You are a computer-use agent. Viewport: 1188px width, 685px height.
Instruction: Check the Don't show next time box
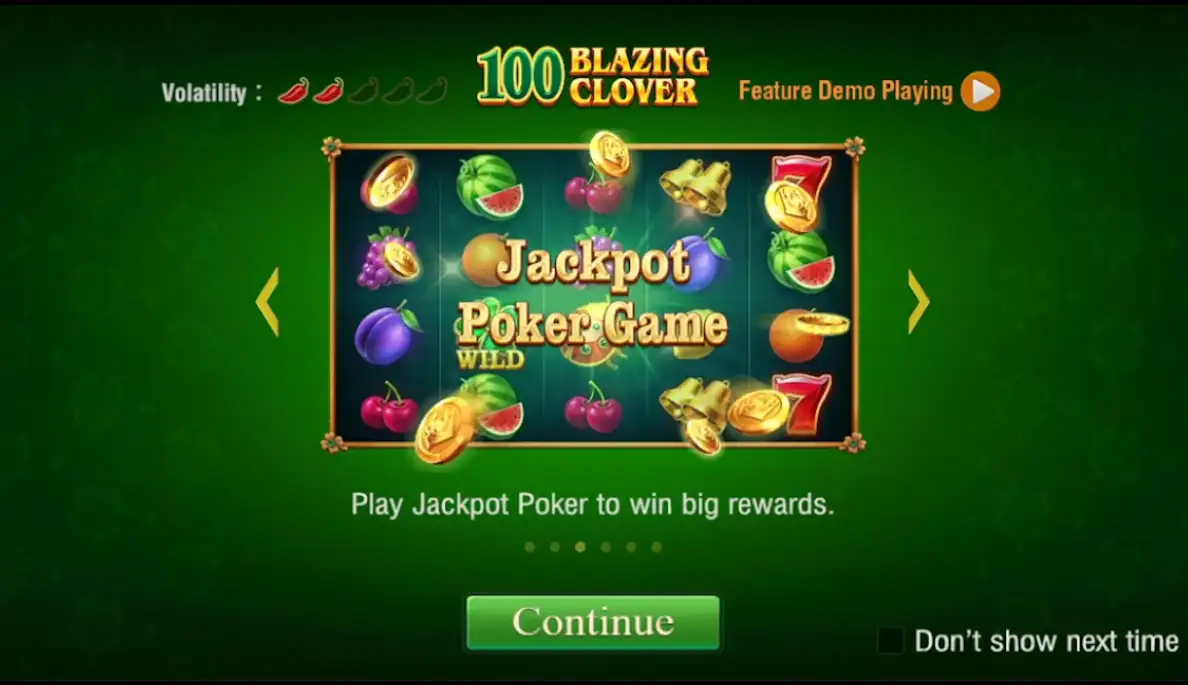tap(890, 640)
